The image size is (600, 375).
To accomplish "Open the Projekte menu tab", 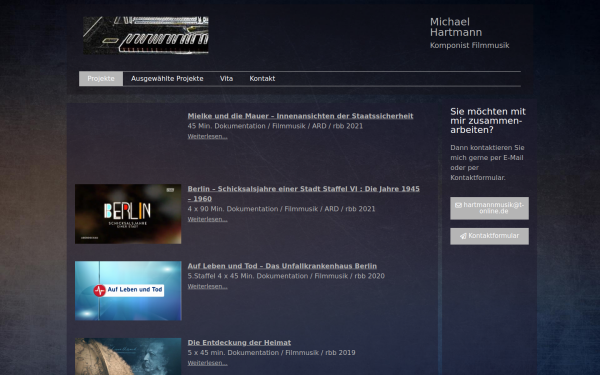I will pos(101,78).
